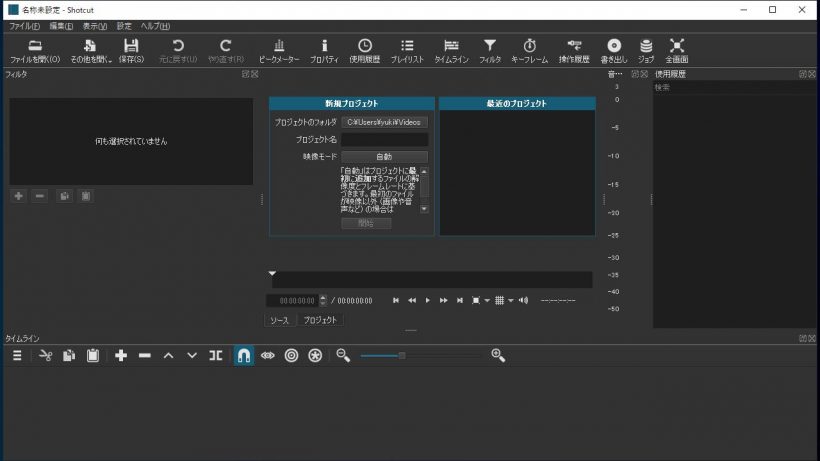Viewport: 820px width, 461px height.
Task: Click the fast forward playback button
Action: click(443, 301)
